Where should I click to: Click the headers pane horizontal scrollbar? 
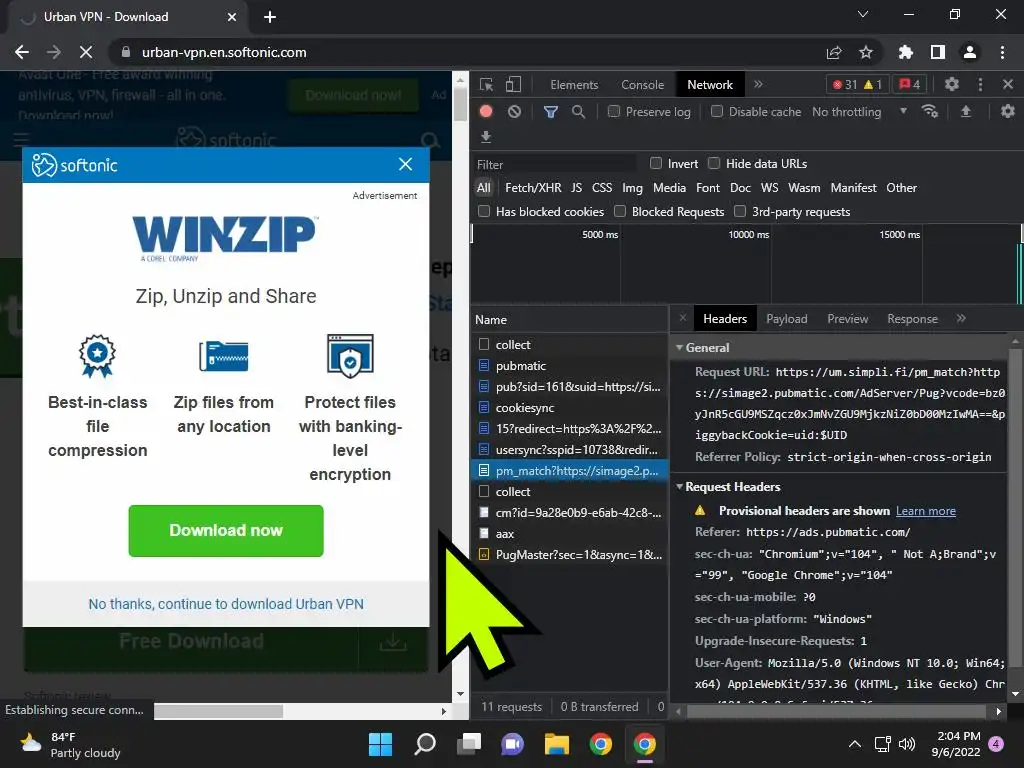click(836, 711)
